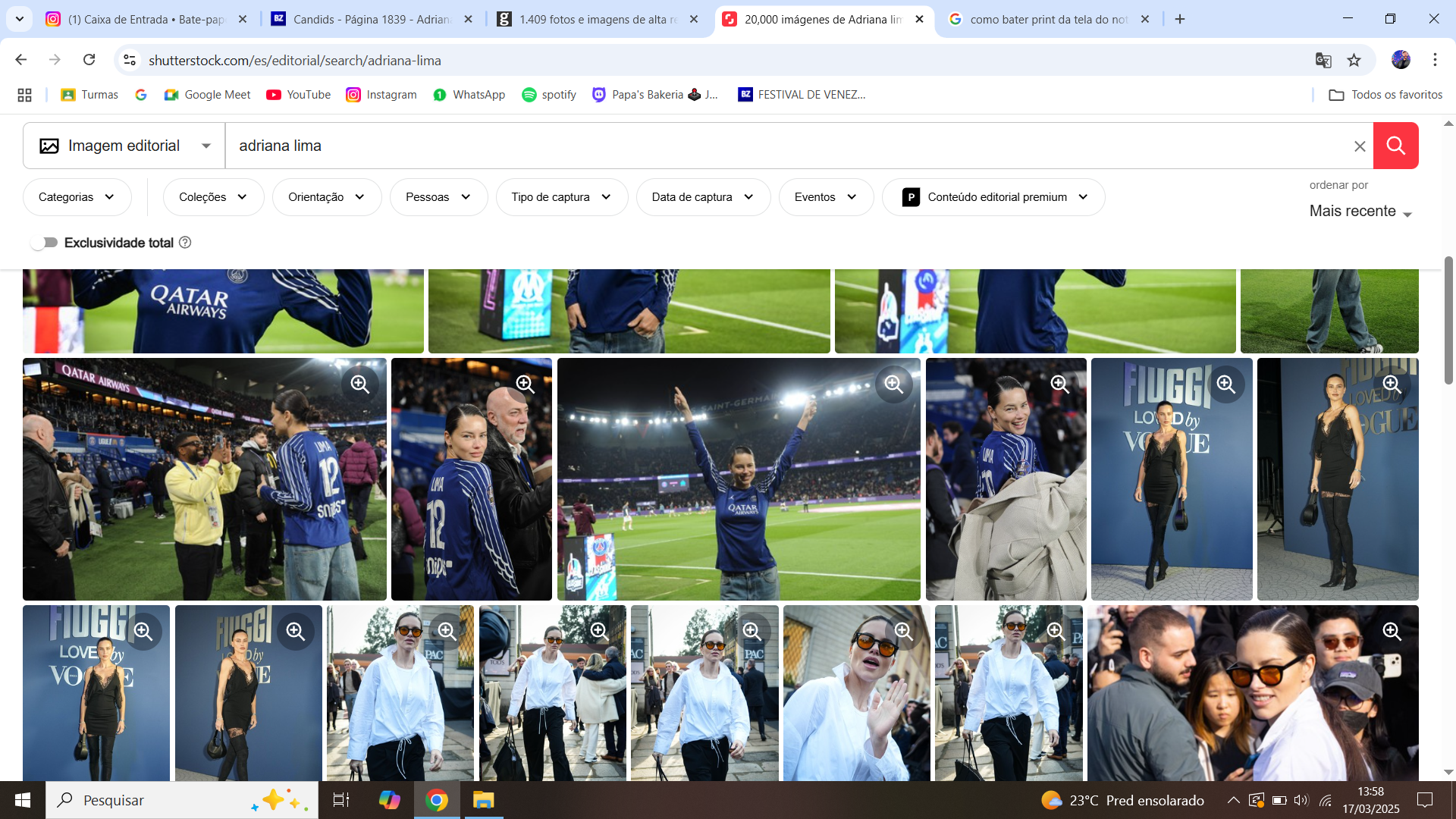The height and width of the screenshot is (819, 1456).
Task: Switch to como bater print tab
Action: pos(1049,19)
